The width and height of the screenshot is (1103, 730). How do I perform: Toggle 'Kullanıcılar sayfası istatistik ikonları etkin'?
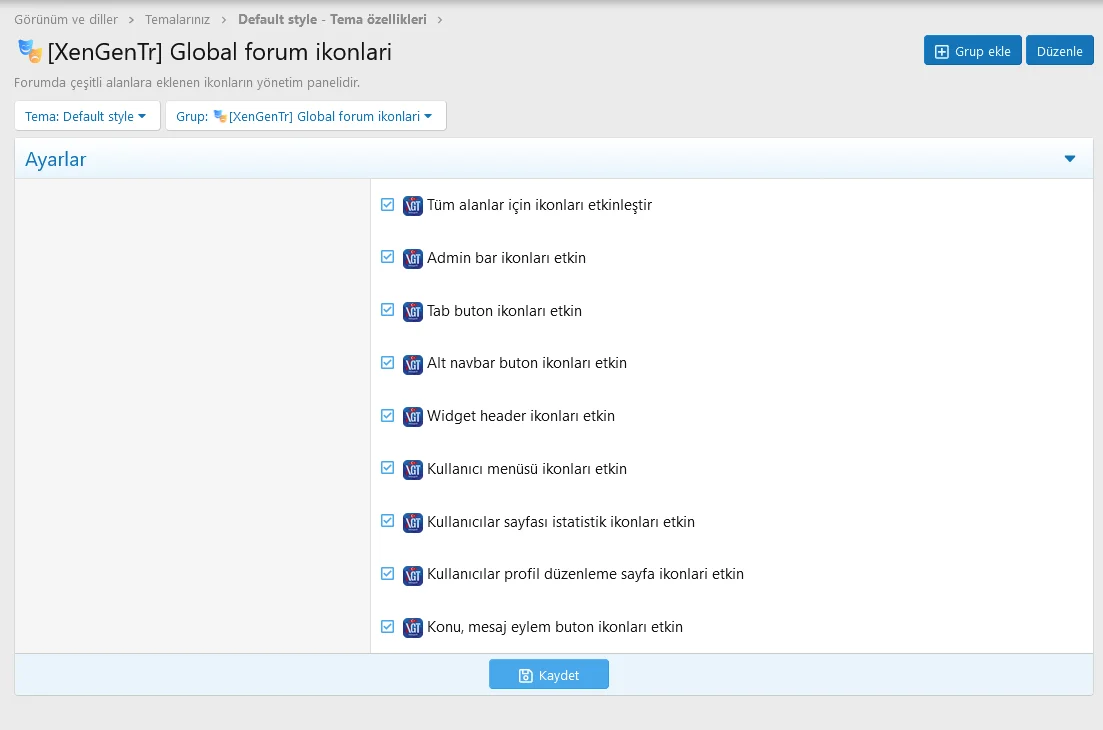(x=387, y=521)
